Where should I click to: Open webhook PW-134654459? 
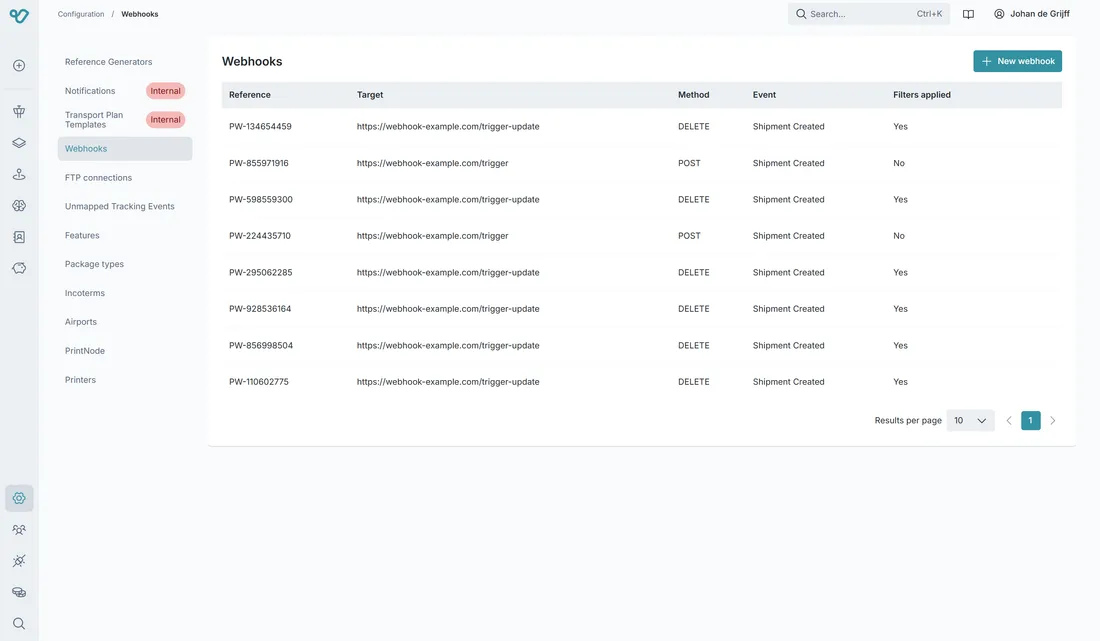[641, 126]
